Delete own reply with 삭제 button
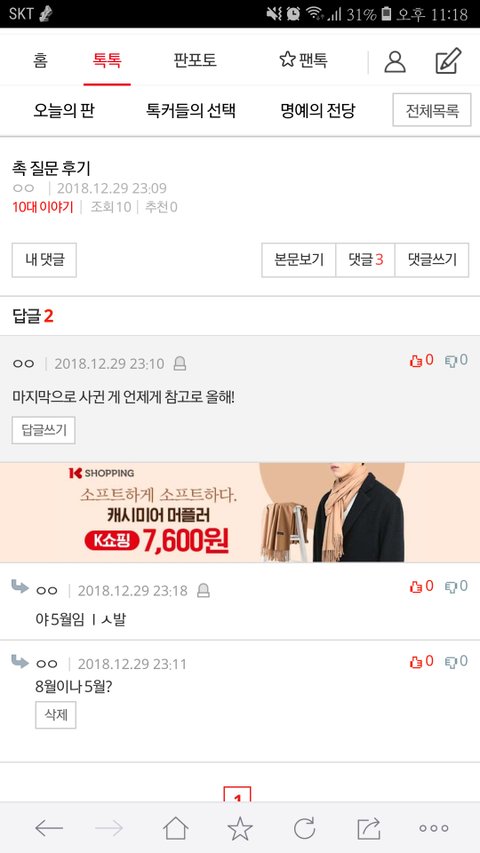 pyautogui.click(x=56, y=715)
